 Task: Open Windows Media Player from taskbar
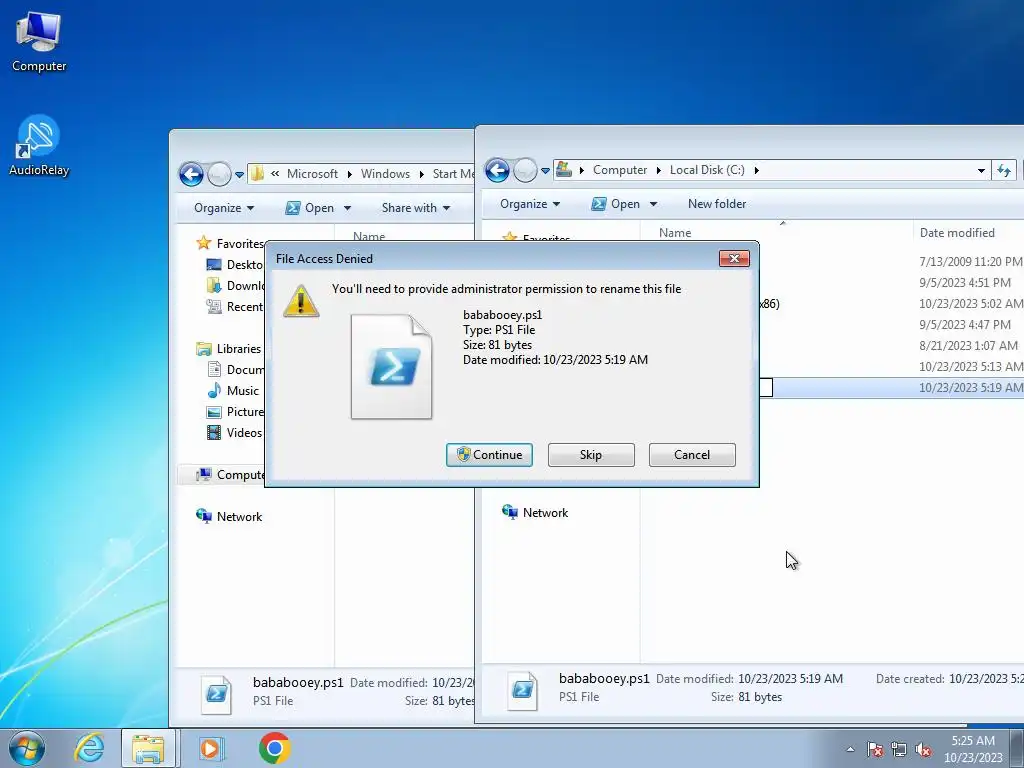[210, 748]
